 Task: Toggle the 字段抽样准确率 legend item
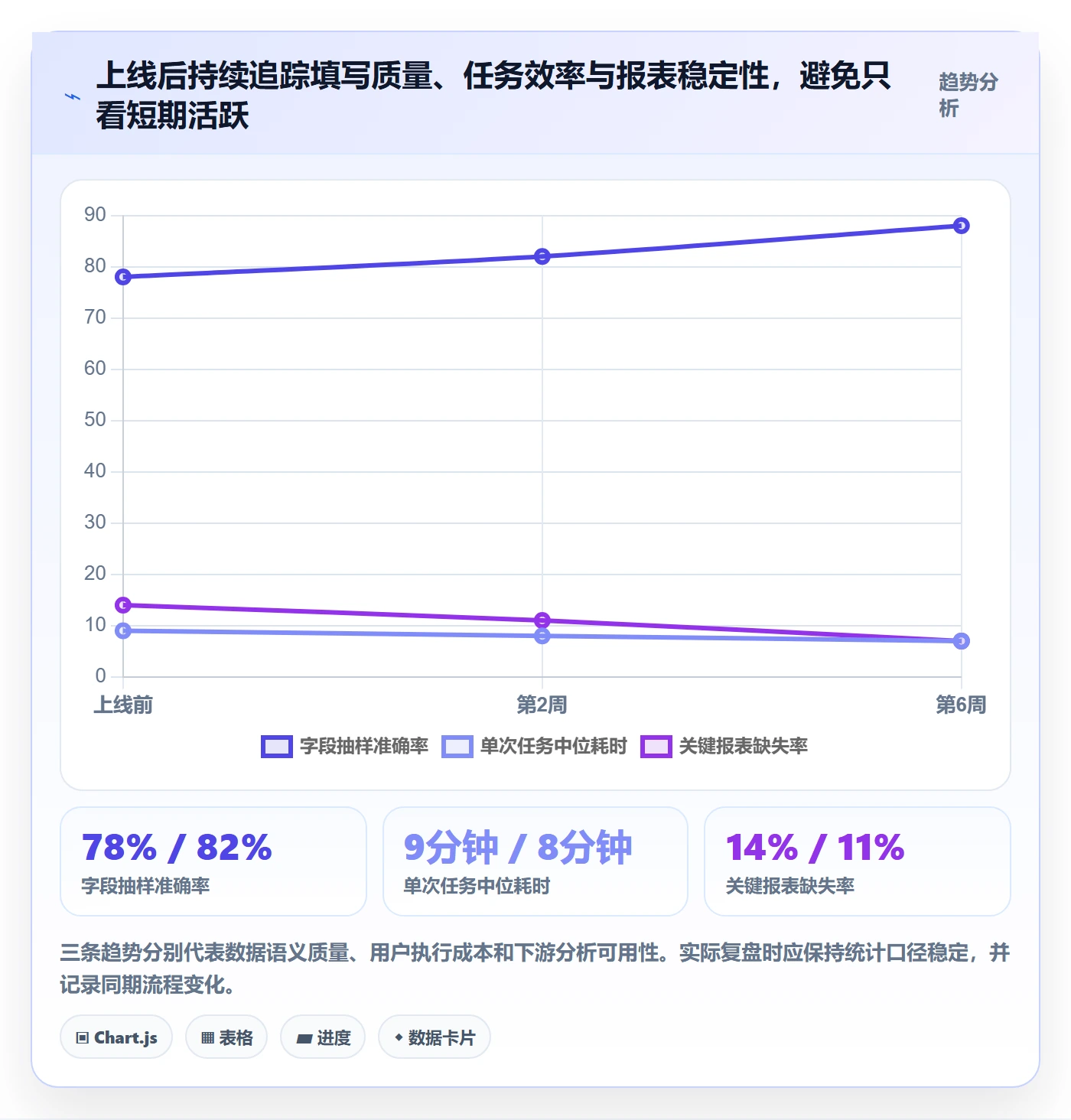[344, 746]
